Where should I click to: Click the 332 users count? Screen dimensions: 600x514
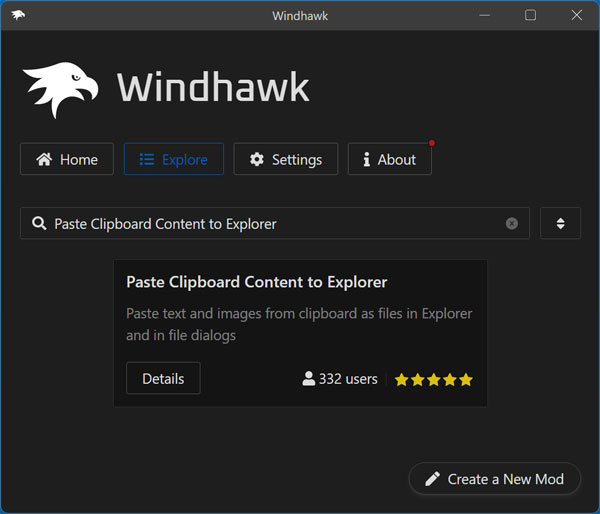pos(340,379)
